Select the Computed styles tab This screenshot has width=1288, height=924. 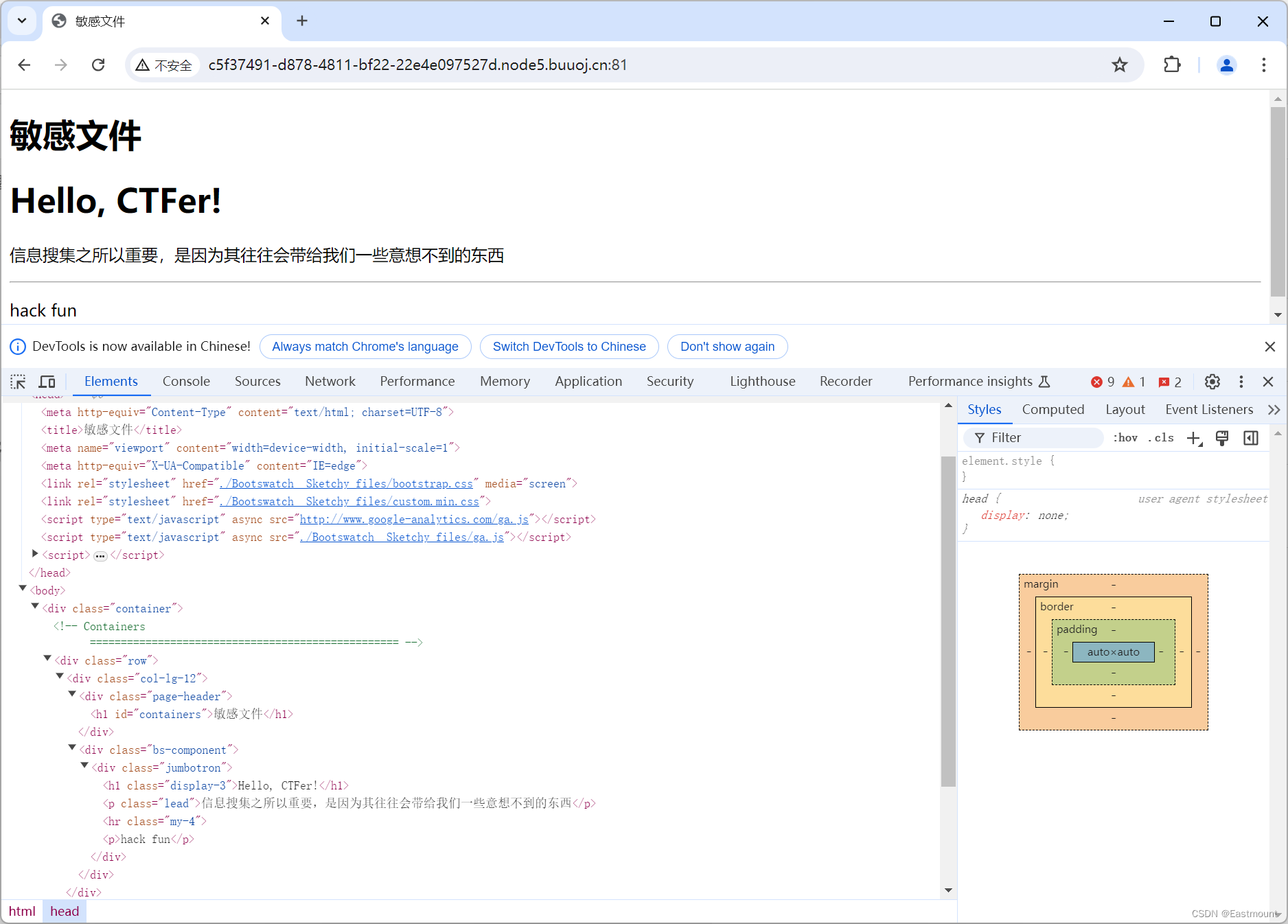point(1053,410)
